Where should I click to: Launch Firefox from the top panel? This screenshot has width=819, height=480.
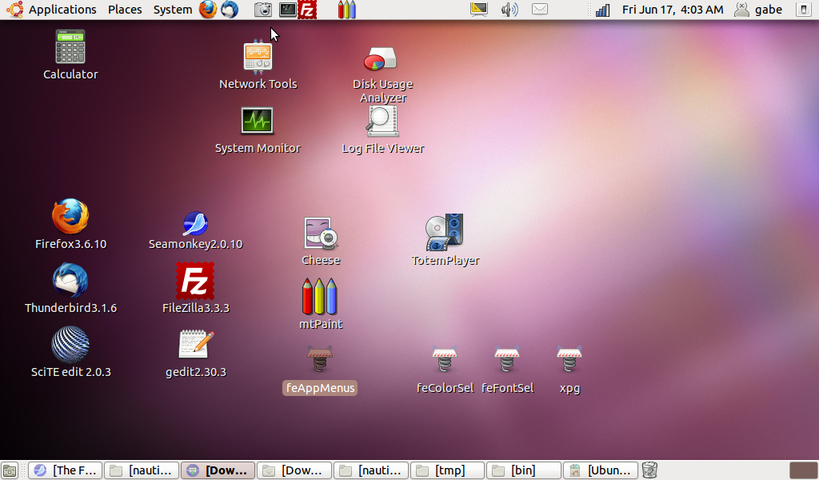point(208,9)
